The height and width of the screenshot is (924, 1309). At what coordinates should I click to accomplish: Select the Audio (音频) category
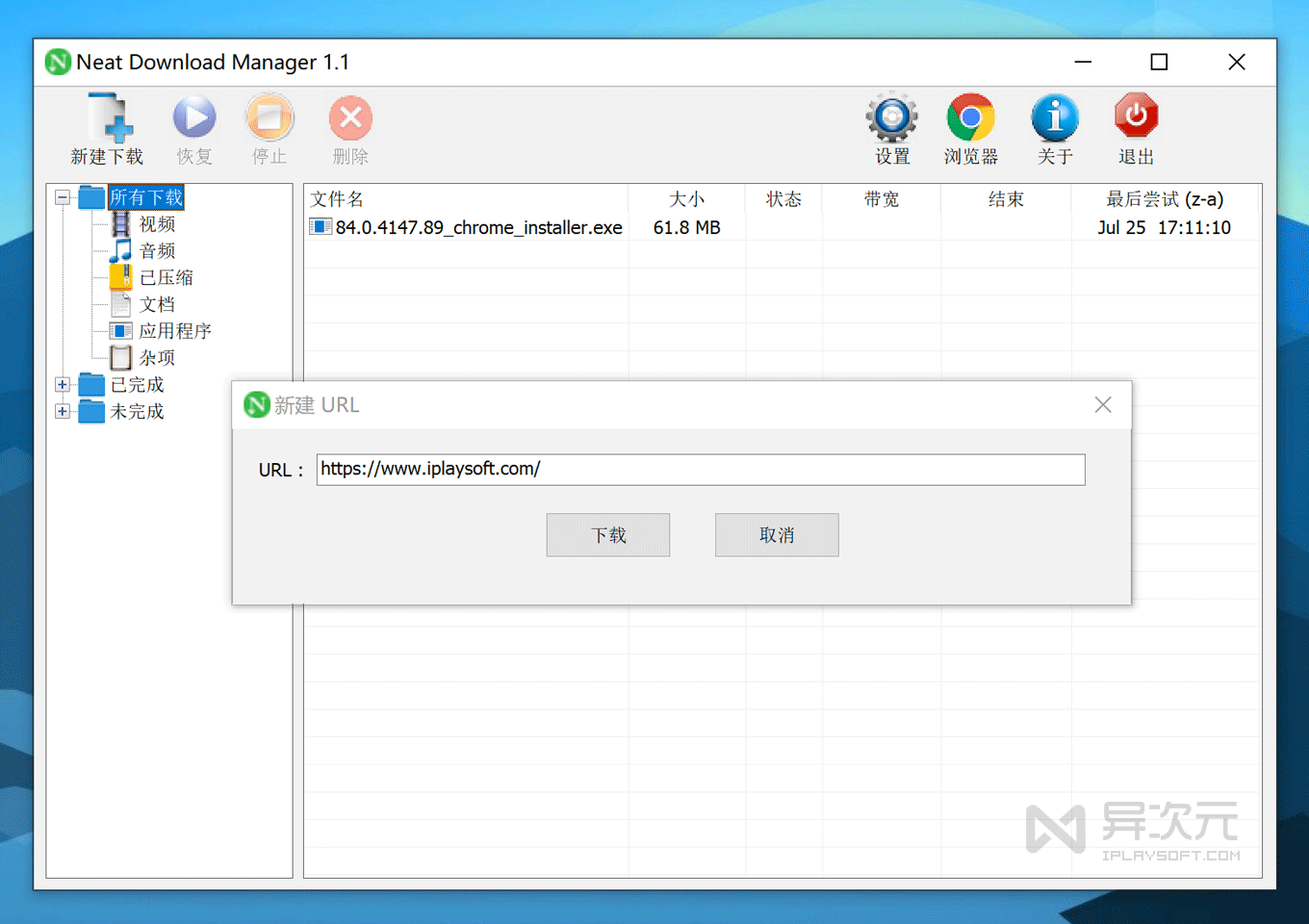(x=156, y=251)
